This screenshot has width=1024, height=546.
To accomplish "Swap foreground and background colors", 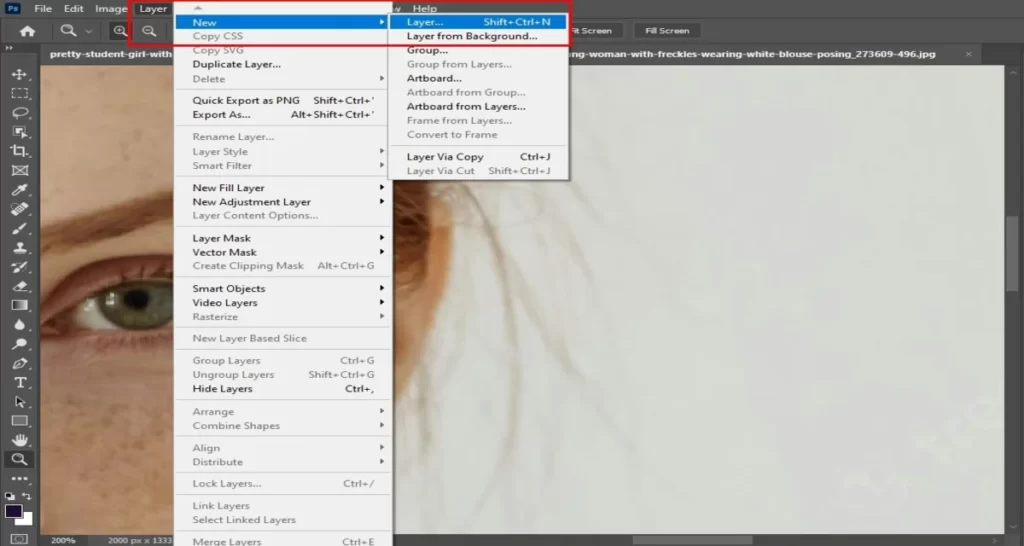I will click(x=27, y=496).
